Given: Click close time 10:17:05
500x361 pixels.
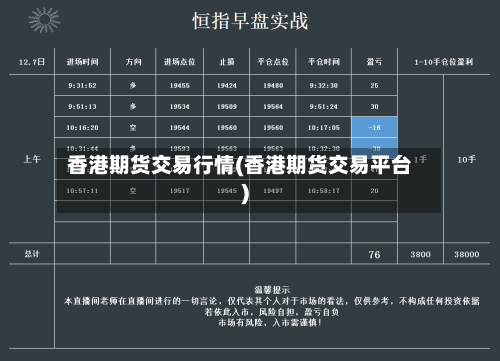Looking at the screenshot, I should (x=324, y=128).
